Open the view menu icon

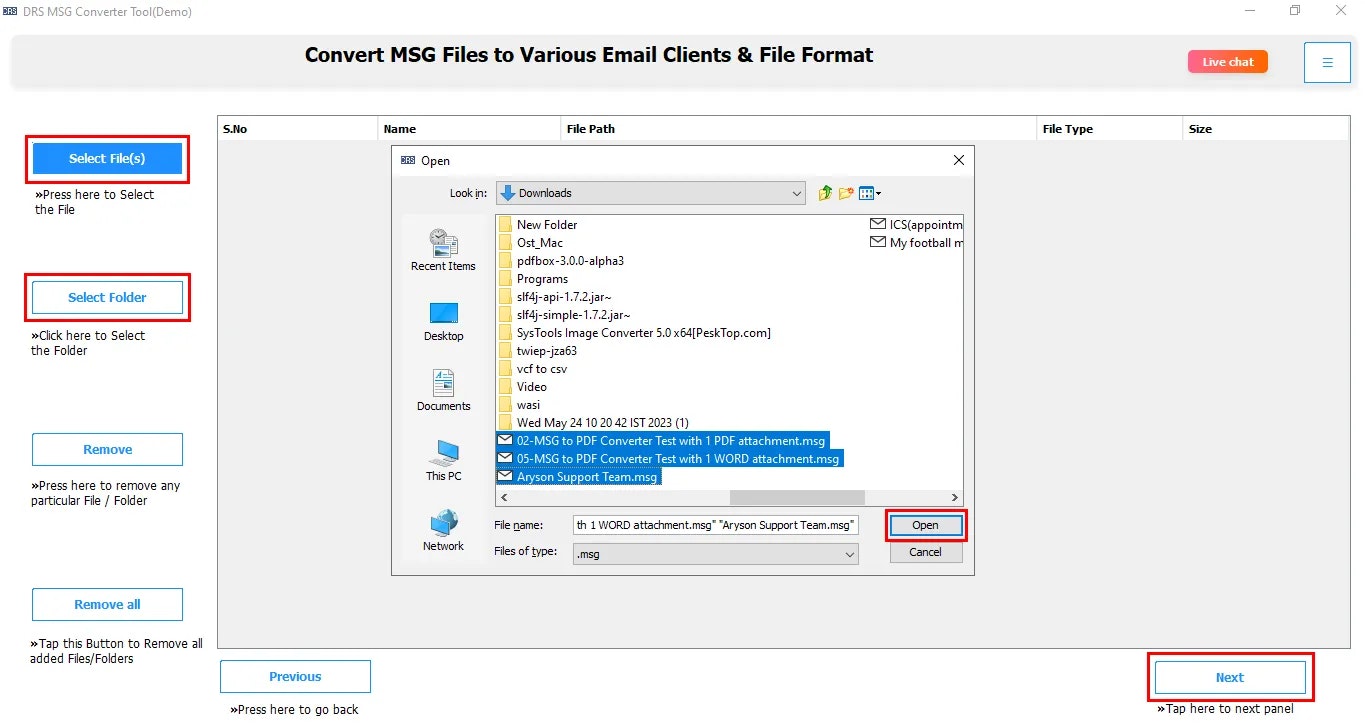click(870, 193)
